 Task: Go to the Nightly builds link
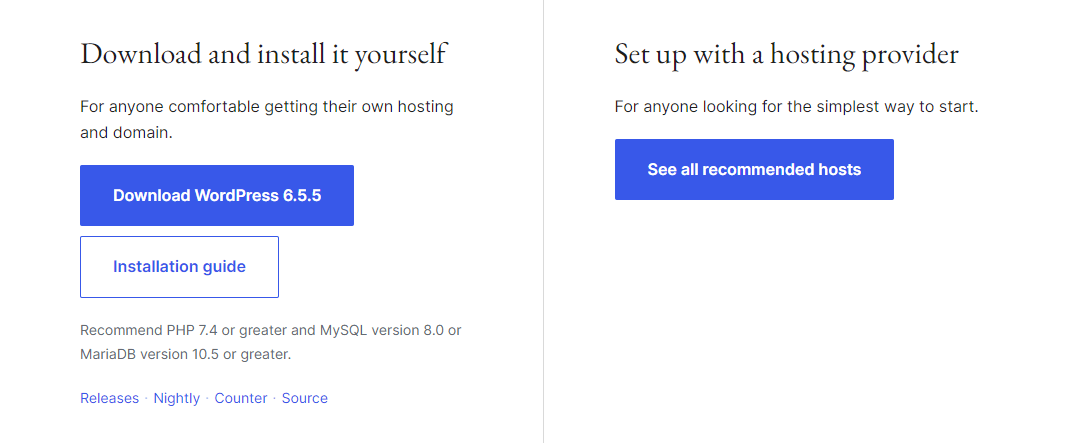(x=177, y=398)
